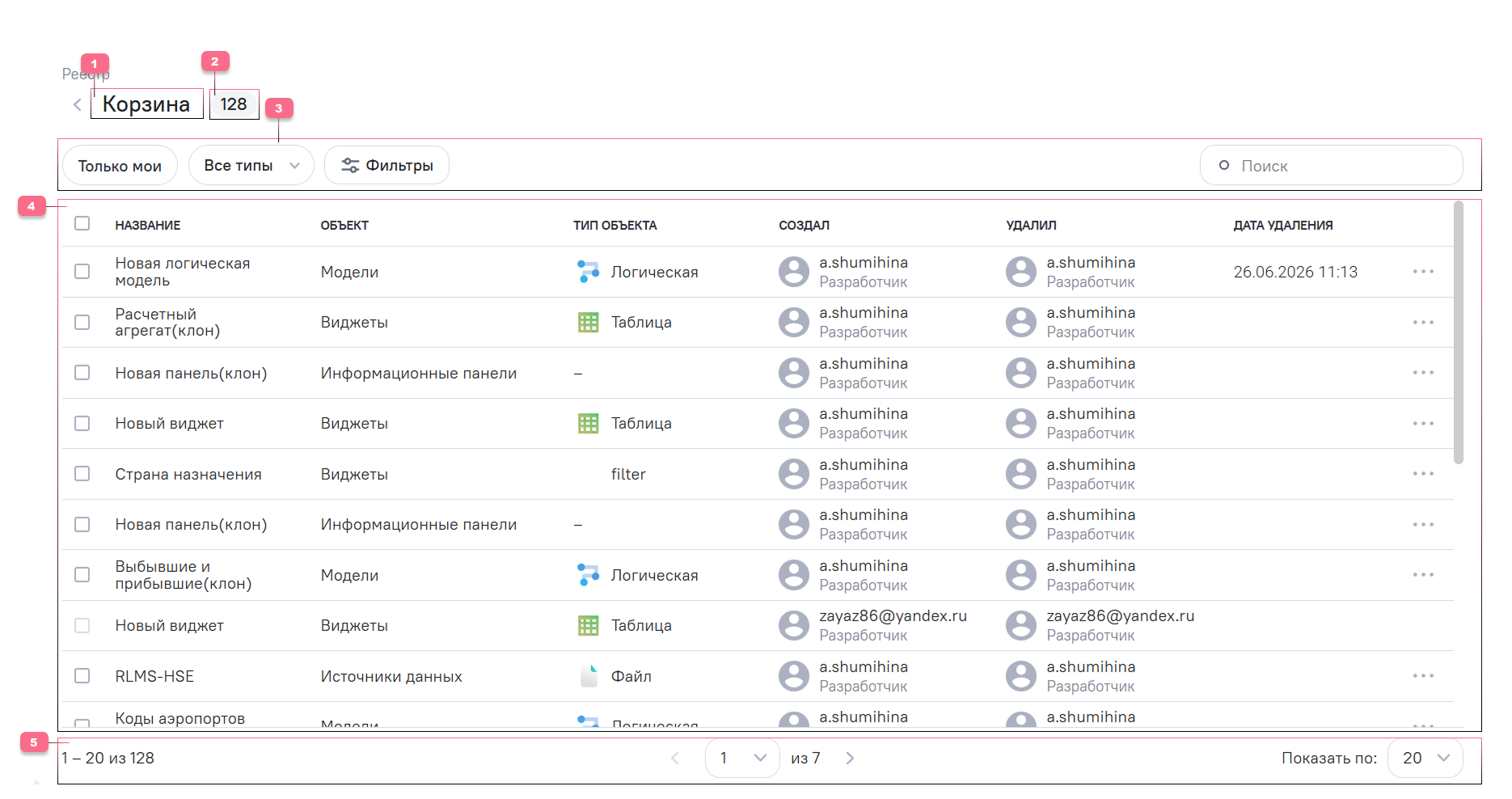Click the creator avatar in the Новая логическая модель row
The height and width of the screenshot is (799, 1512).
(794, 272)
